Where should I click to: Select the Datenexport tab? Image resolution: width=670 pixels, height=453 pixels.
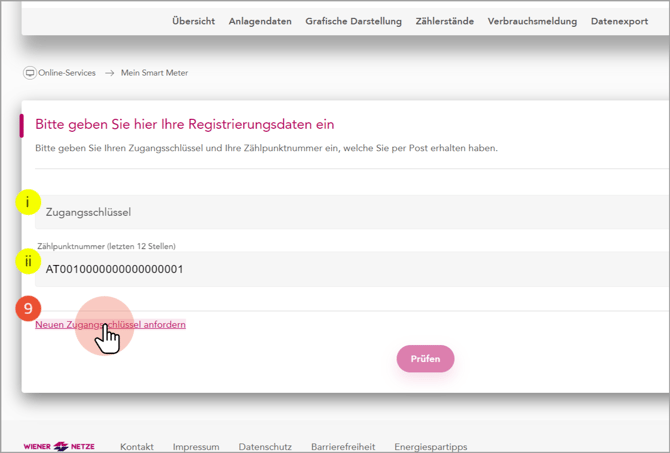[620, 21]
